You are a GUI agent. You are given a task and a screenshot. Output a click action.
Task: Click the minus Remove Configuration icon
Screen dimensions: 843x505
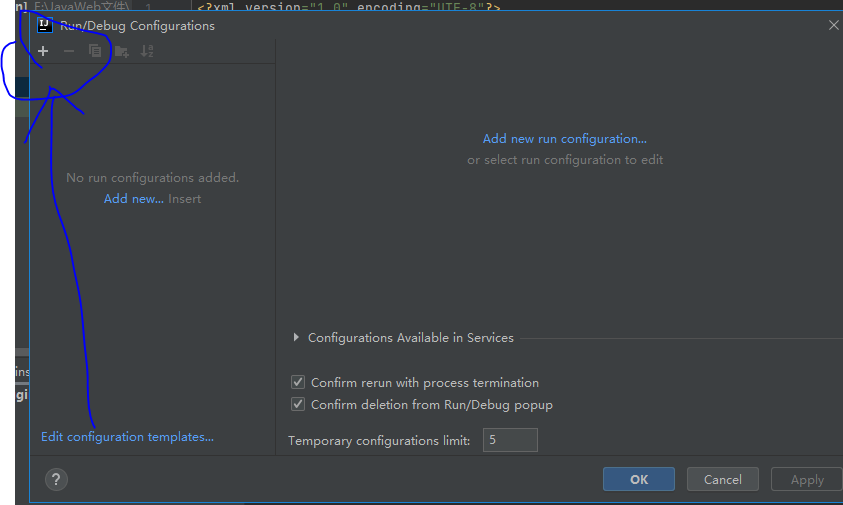tap(69, 51)
